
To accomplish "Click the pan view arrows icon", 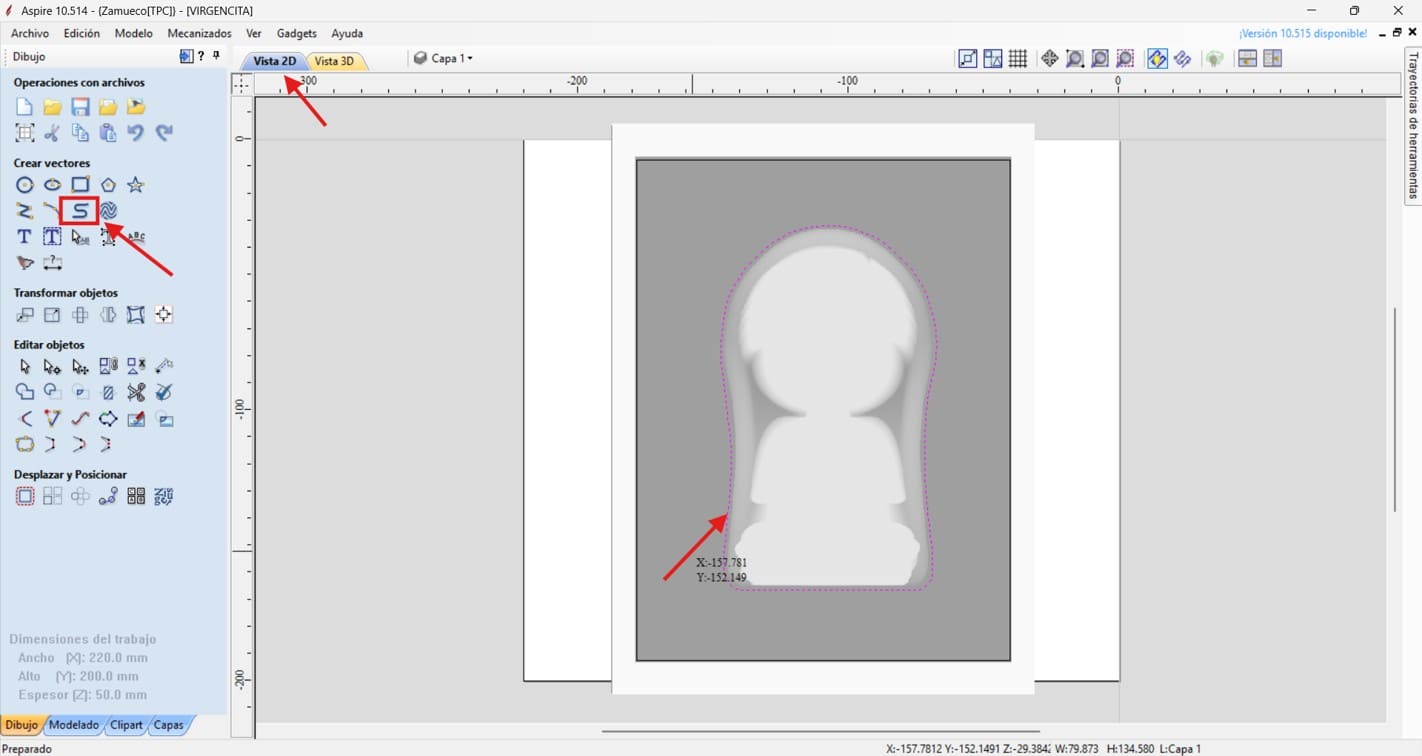I will point(1049,59).
